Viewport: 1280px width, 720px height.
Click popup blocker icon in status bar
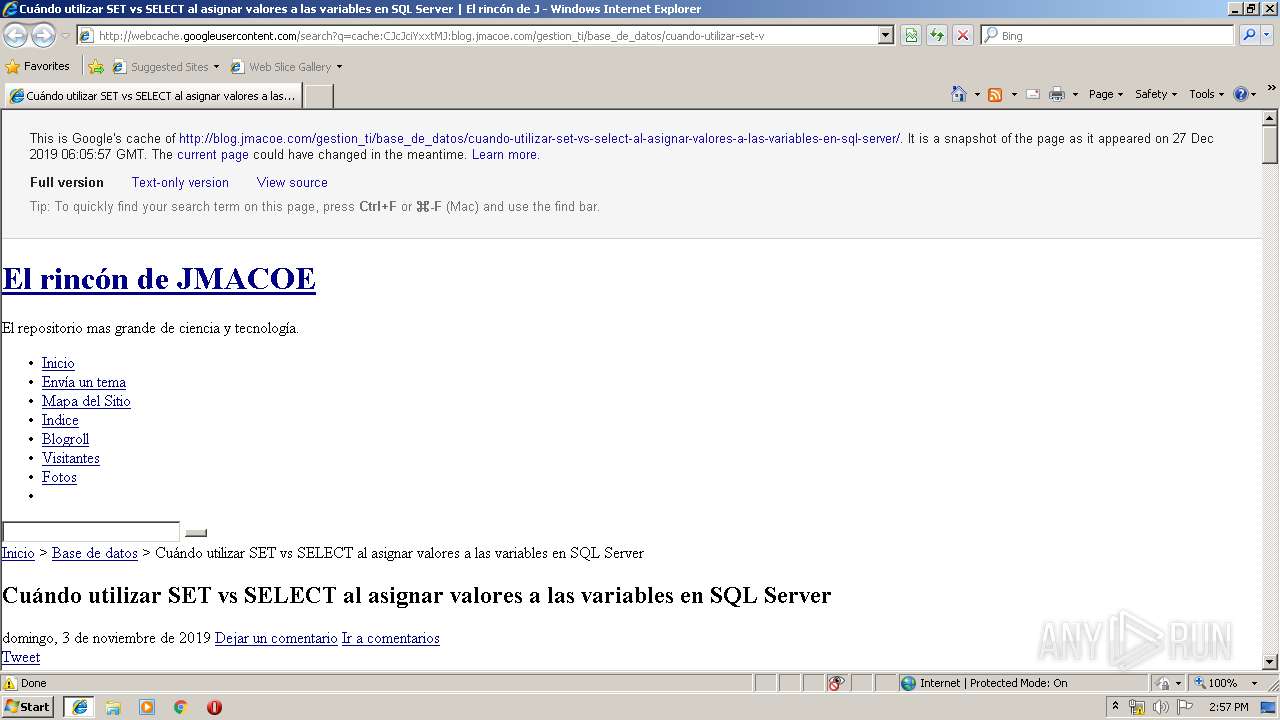click(x=836, y=683)
